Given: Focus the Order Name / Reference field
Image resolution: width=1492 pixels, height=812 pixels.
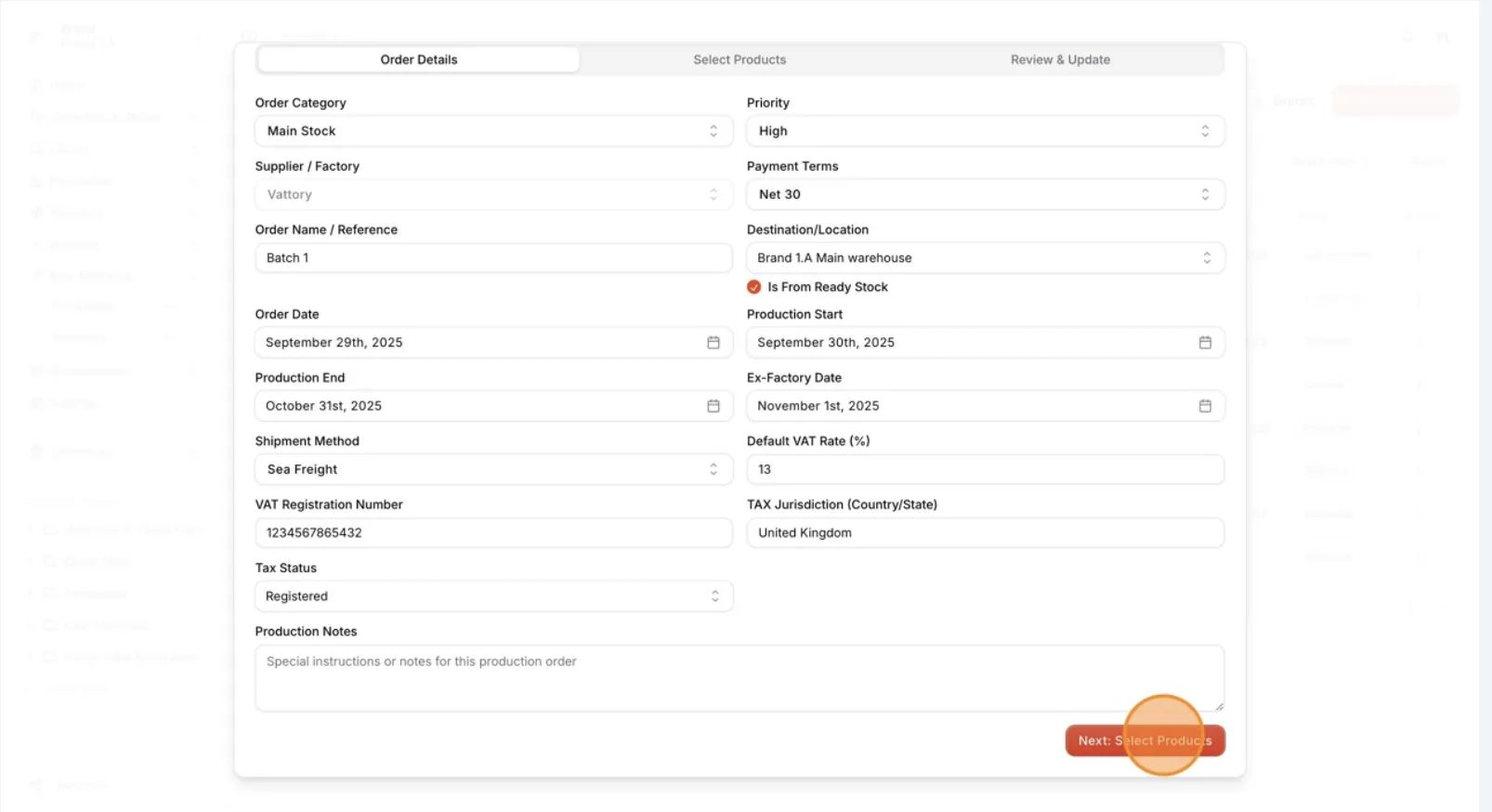Looking at the screenshot, I should pos(493,257).
